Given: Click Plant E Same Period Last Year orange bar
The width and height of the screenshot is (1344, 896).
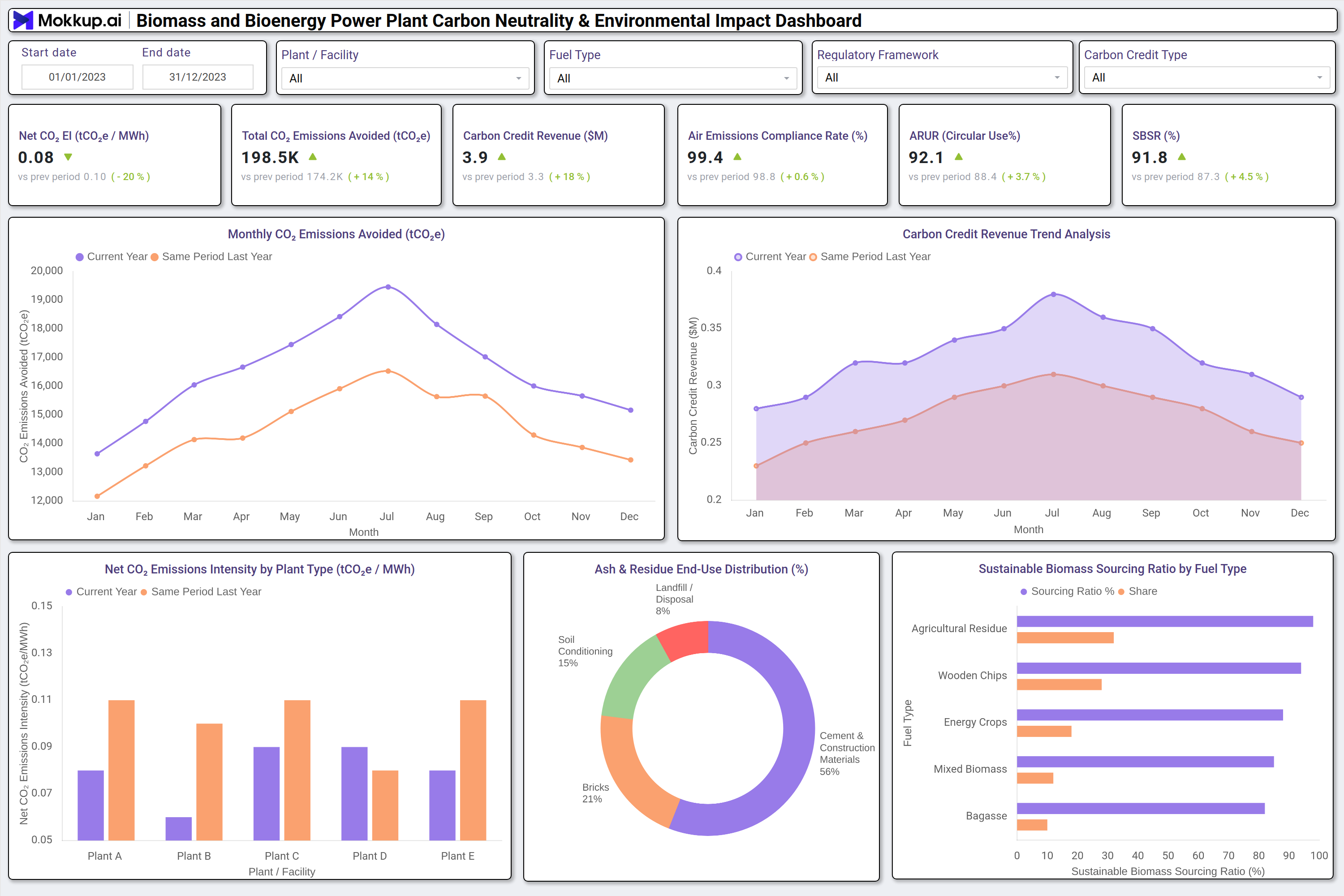Looking at the screenshot, I should click(x=473, y=770).
